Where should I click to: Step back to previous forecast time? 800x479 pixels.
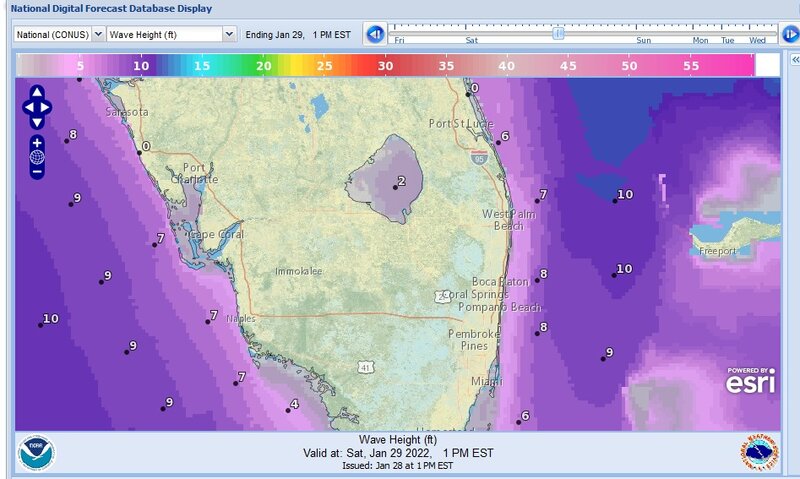[375, 34]
